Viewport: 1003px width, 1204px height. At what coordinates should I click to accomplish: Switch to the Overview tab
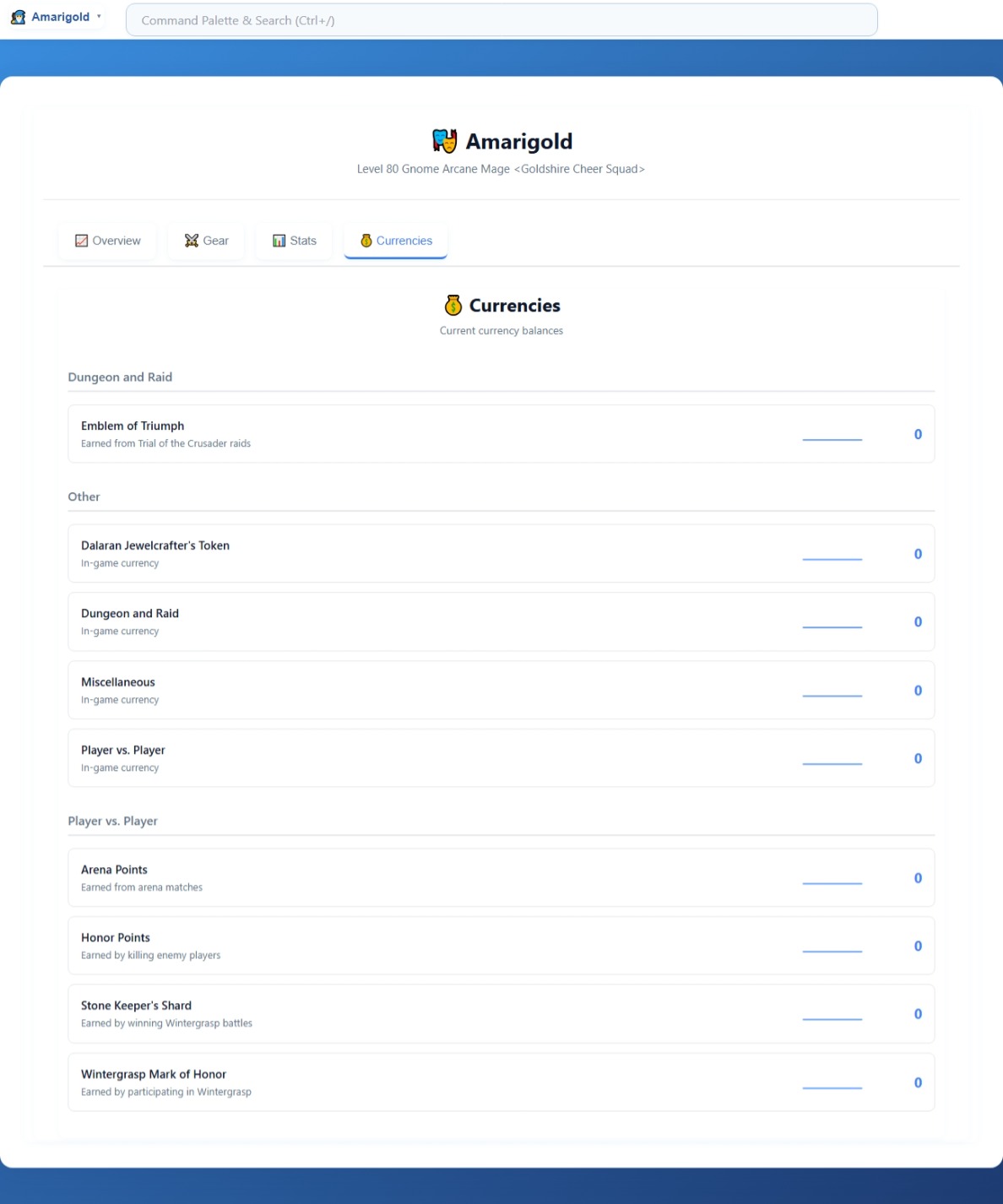[107, 241]
